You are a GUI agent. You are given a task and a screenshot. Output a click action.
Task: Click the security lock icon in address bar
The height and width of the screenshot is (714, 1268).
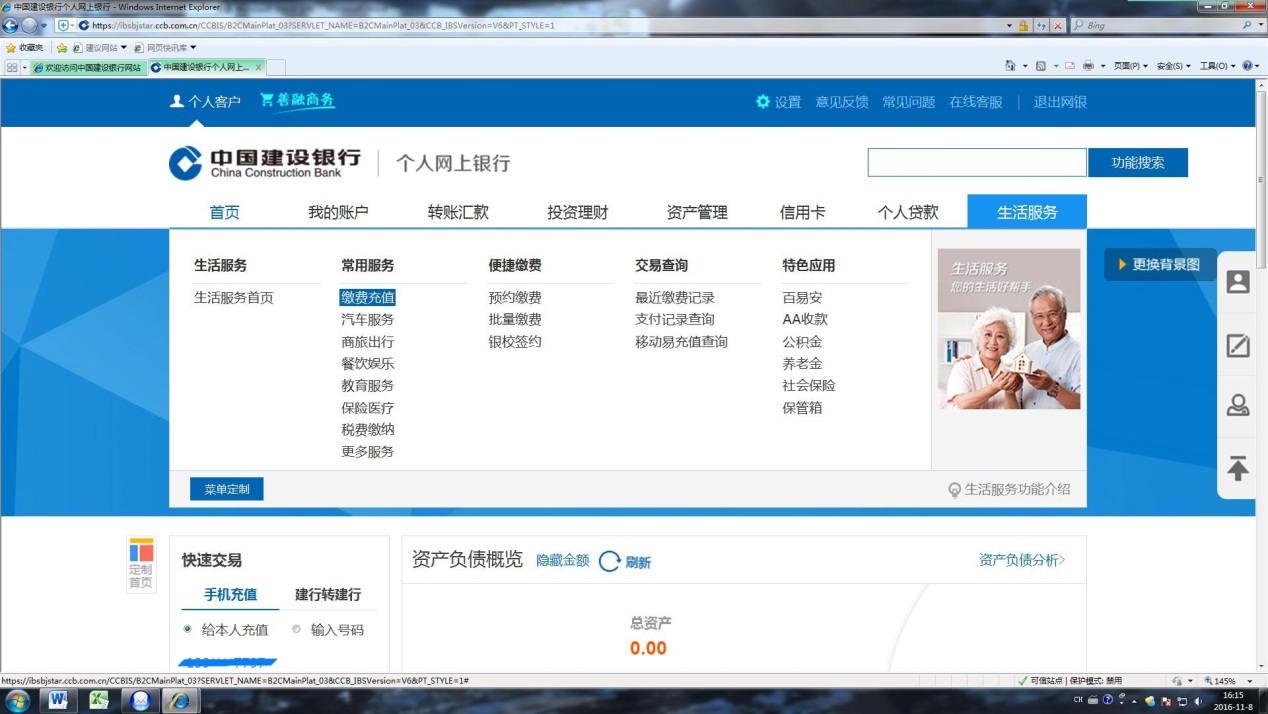point(1023,25)
